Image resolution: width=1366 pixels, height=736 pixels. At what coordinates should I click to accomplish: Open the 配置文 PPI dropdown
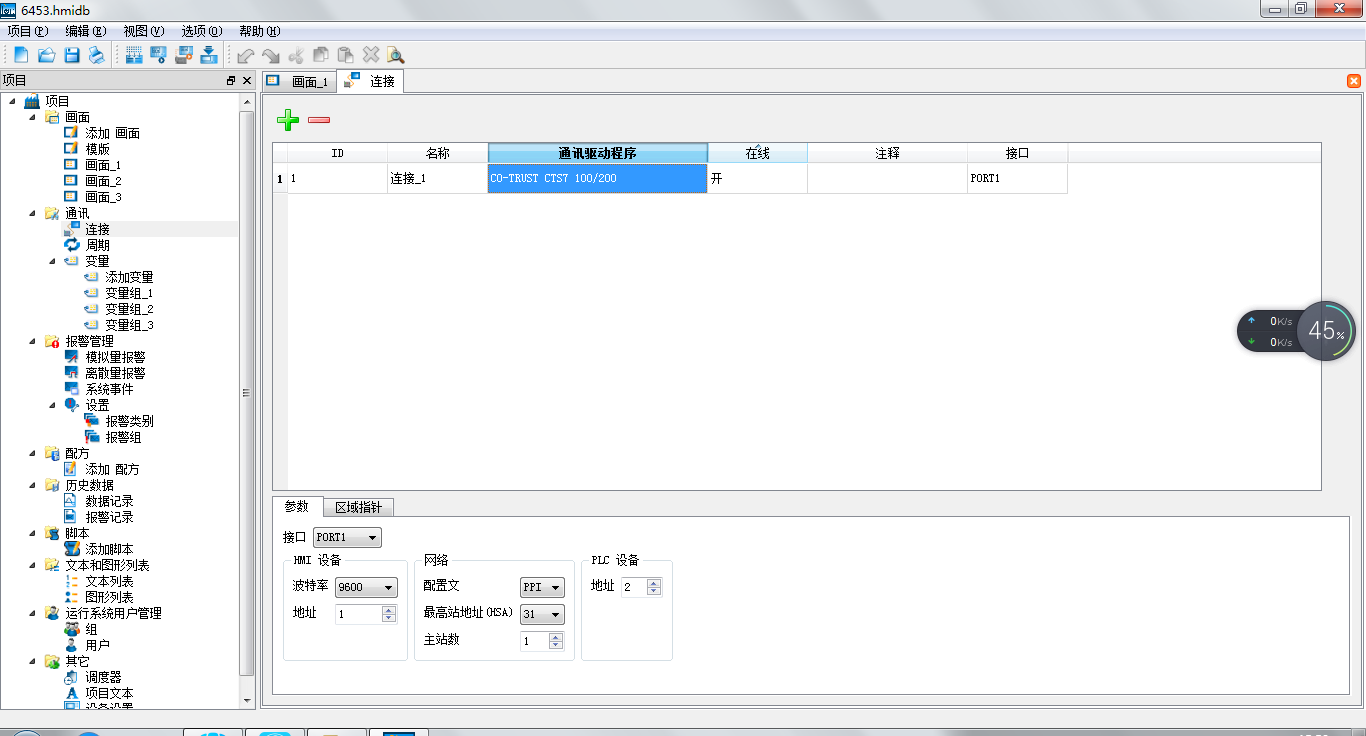542,587
